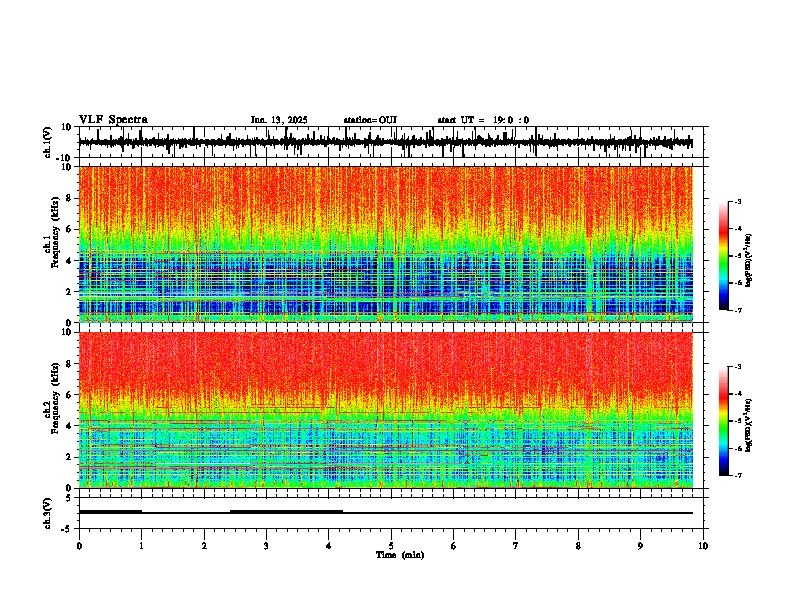The width and height of the screenshot is (792, 612).
Task: Click the "ch.3(V)" axis label
Action: pos(48,513)
